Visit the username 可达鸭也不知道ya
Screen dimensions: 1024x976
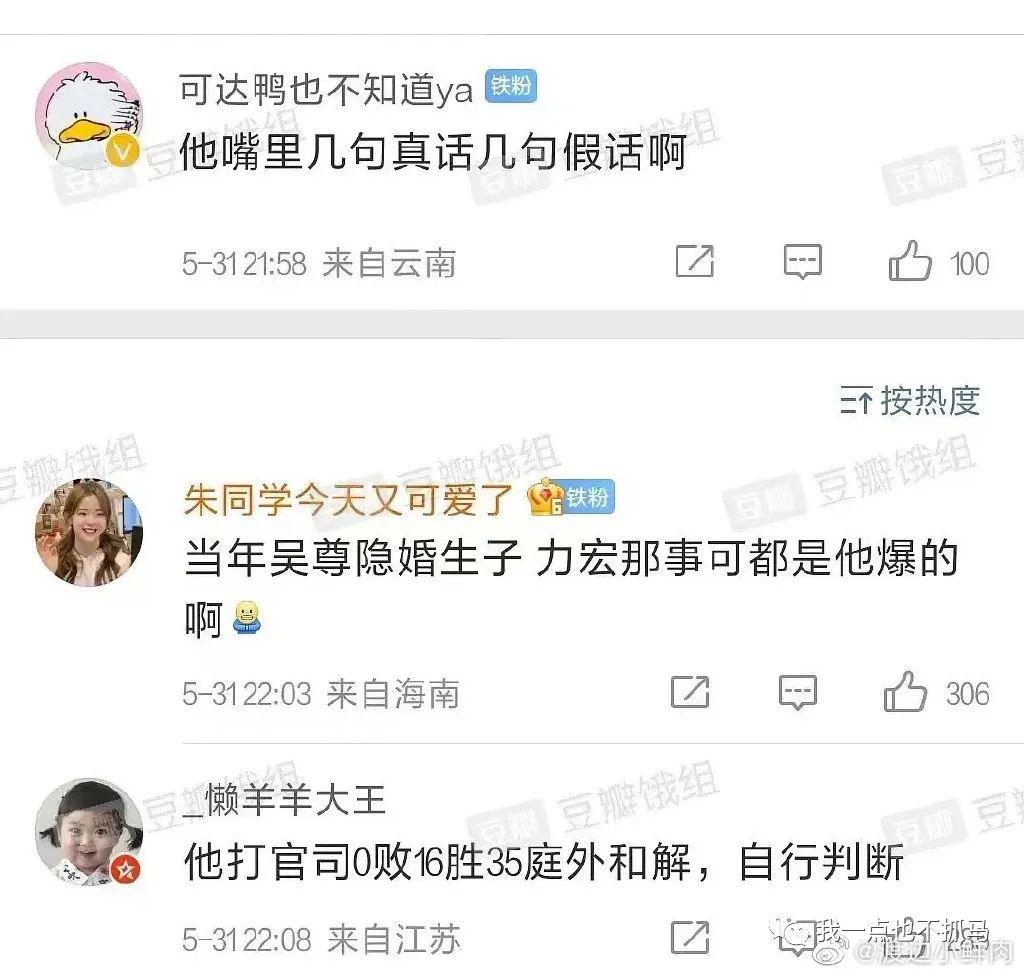[326, 89]
